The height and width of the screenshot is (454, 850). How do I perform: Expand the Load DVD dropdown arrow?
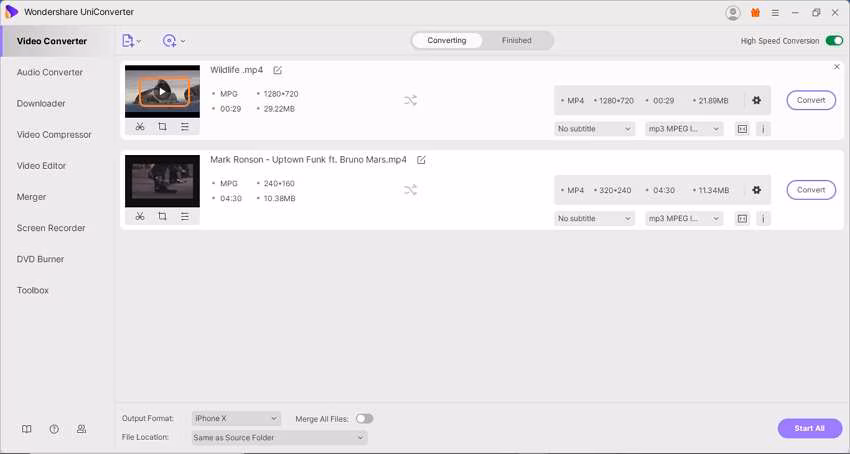click(x=183, y=41)
